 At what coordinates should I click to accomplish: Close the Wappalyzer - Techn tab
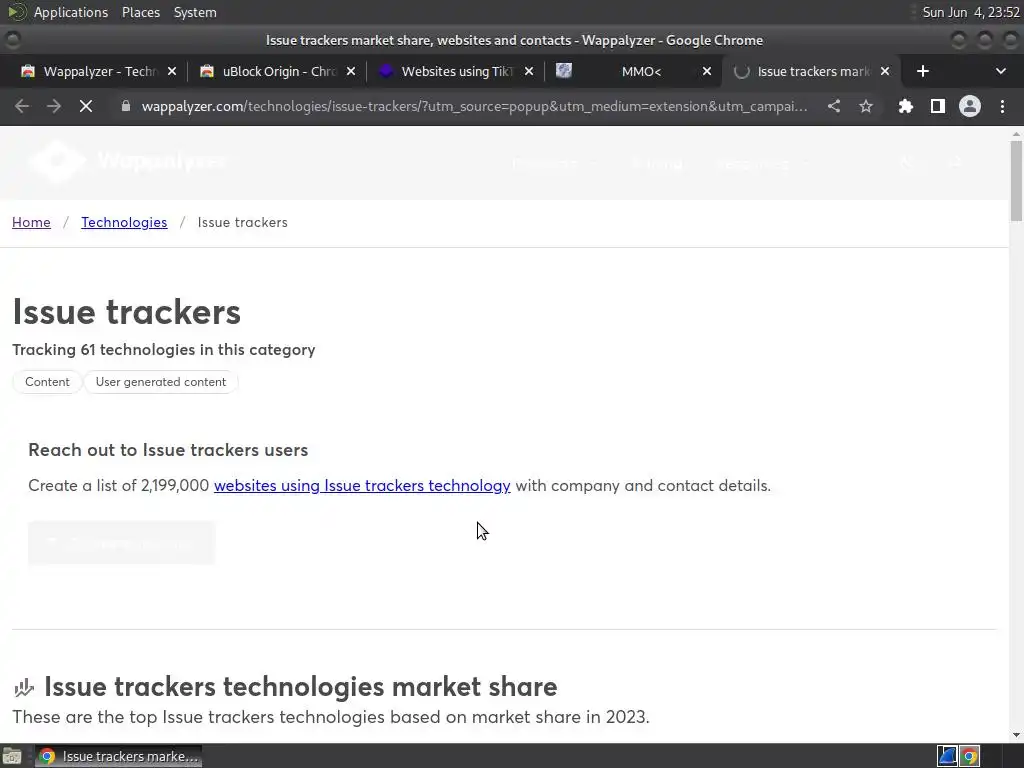(172, 71)
